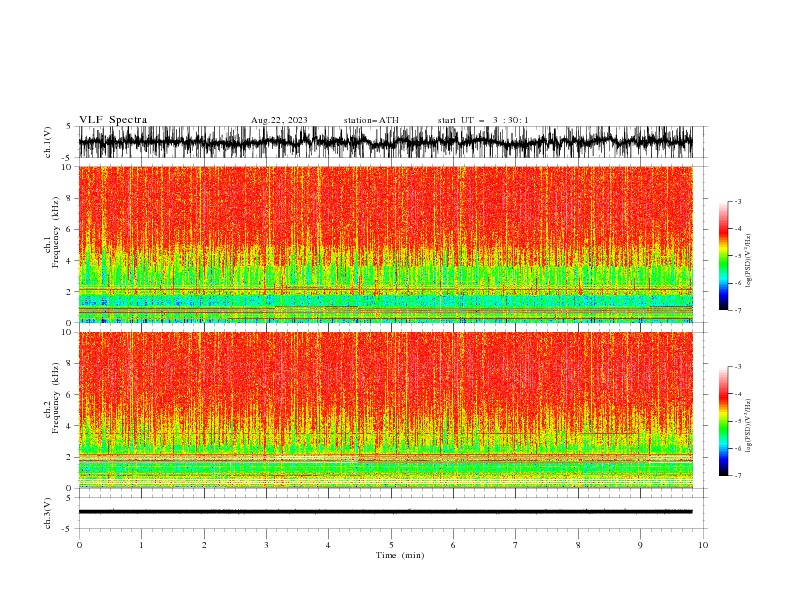The image size is (792, 612).
Task: Click the '8' kHz tick on ch.1 axis
Action: point(70,198)
